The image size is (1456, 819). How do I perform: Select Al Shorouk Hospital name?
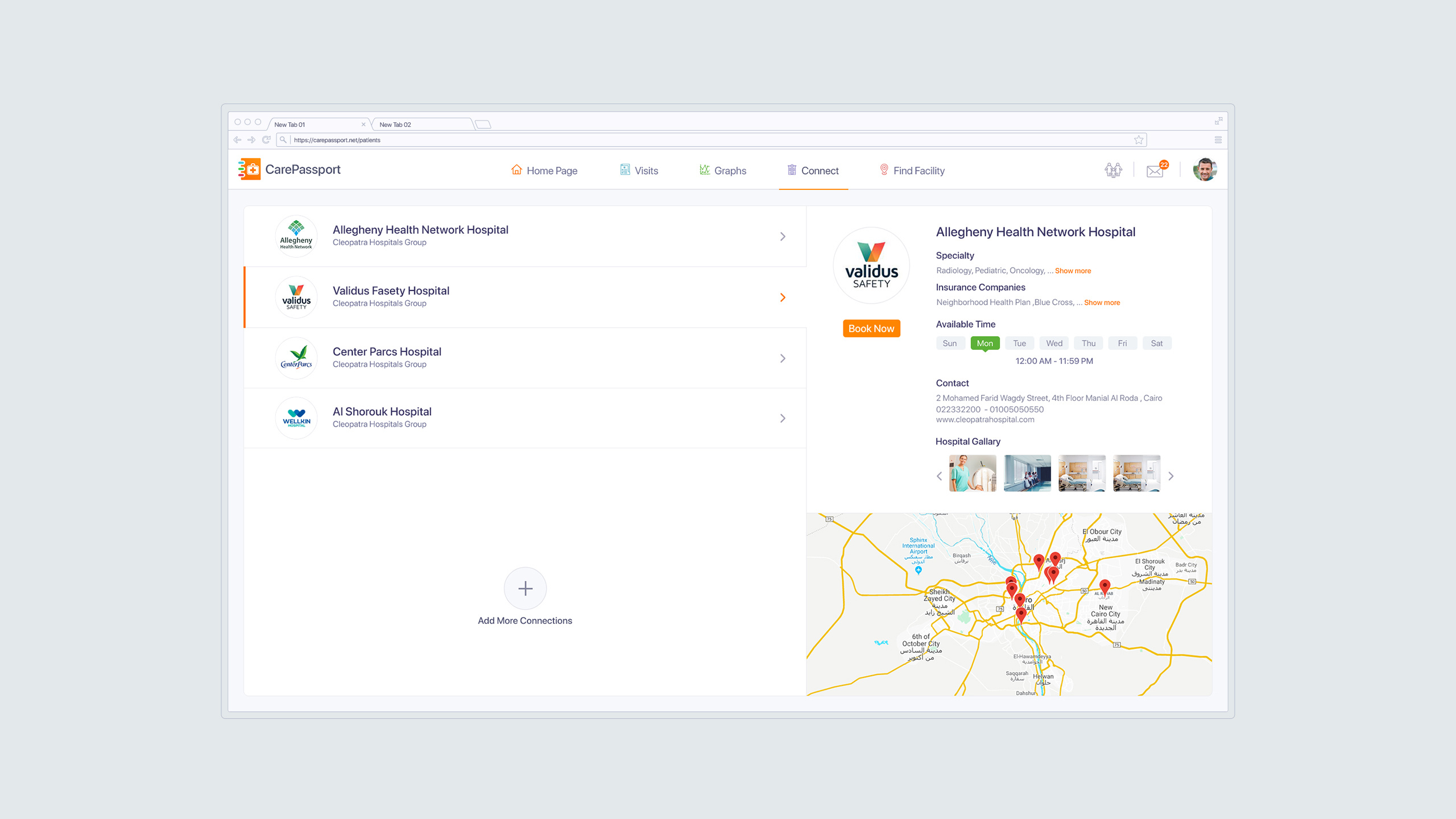[382, 411]
